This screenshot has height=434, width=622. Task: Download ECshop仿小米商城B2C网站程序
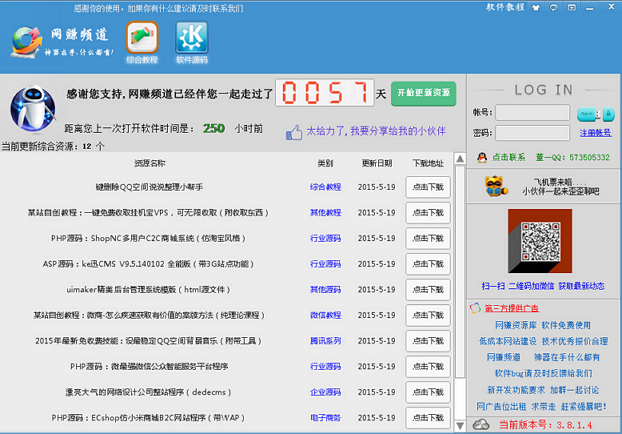tap(428, 418)
